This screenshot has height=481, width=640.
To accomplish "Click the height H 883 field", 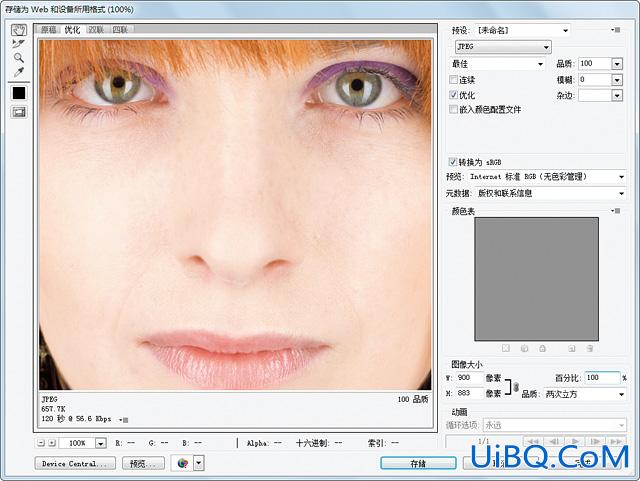I will point(469,393).
